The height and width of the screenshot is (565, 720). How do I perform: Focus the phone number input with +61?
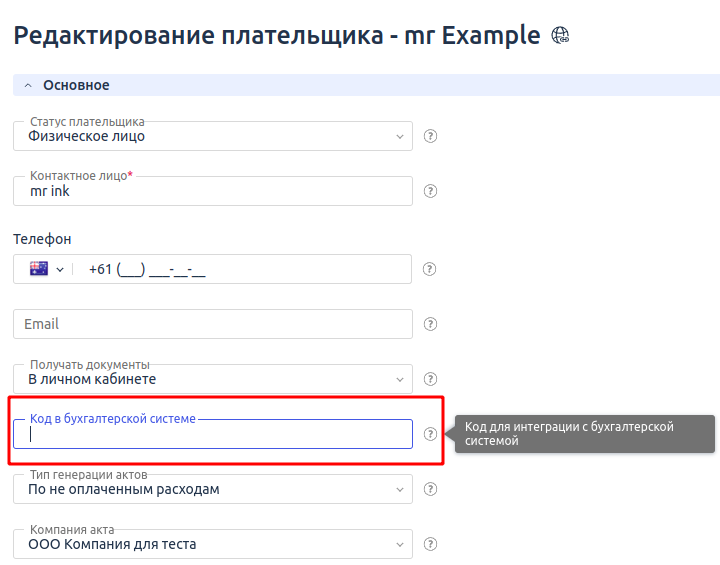pos(240,269)
